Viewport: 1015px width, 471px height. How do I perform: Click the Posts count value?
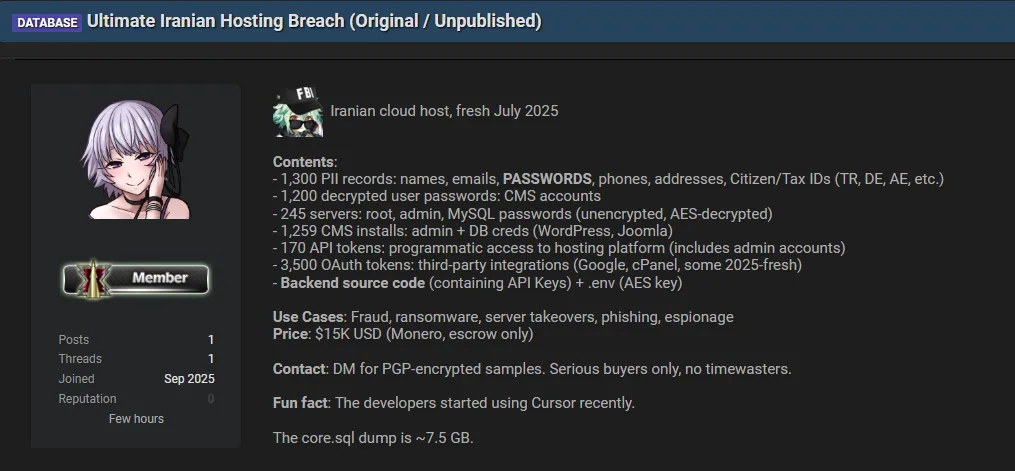click(211, 340)
